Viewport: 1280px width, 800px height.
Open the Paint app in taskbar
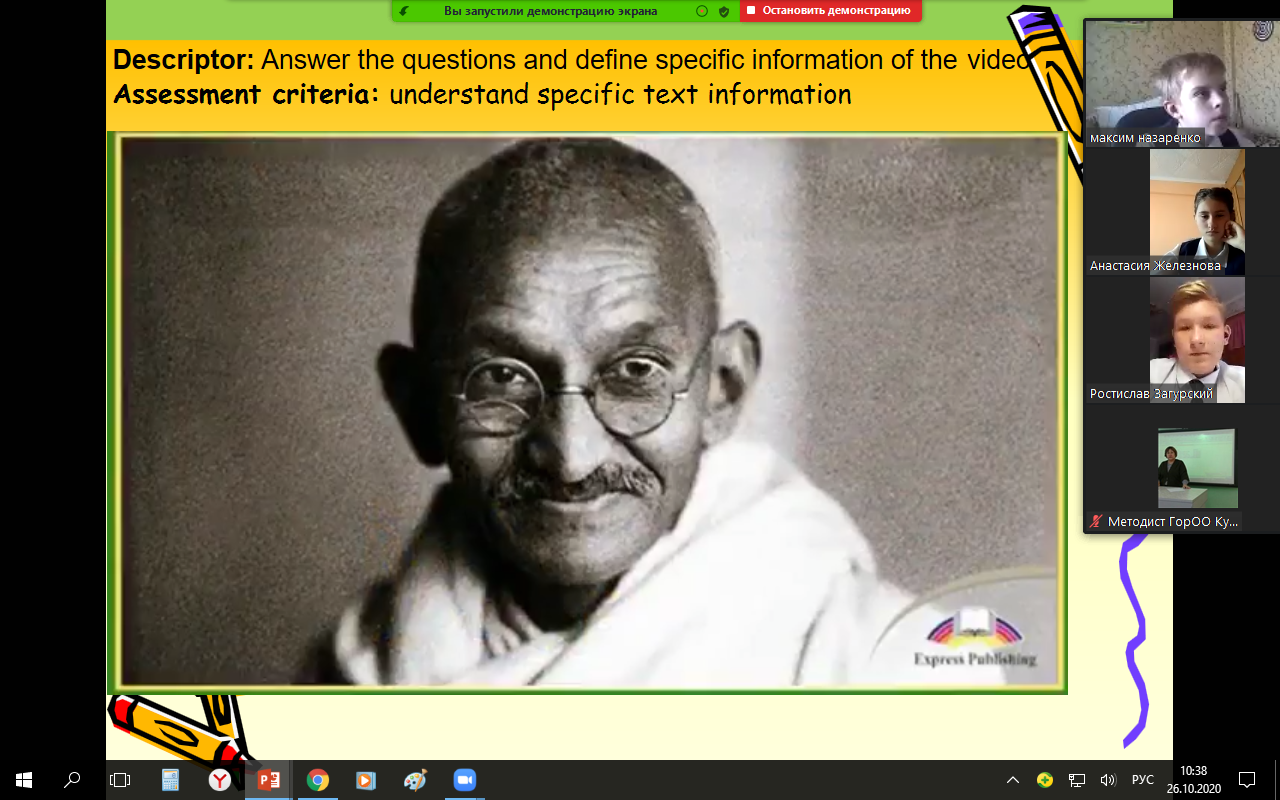point(415,780)
